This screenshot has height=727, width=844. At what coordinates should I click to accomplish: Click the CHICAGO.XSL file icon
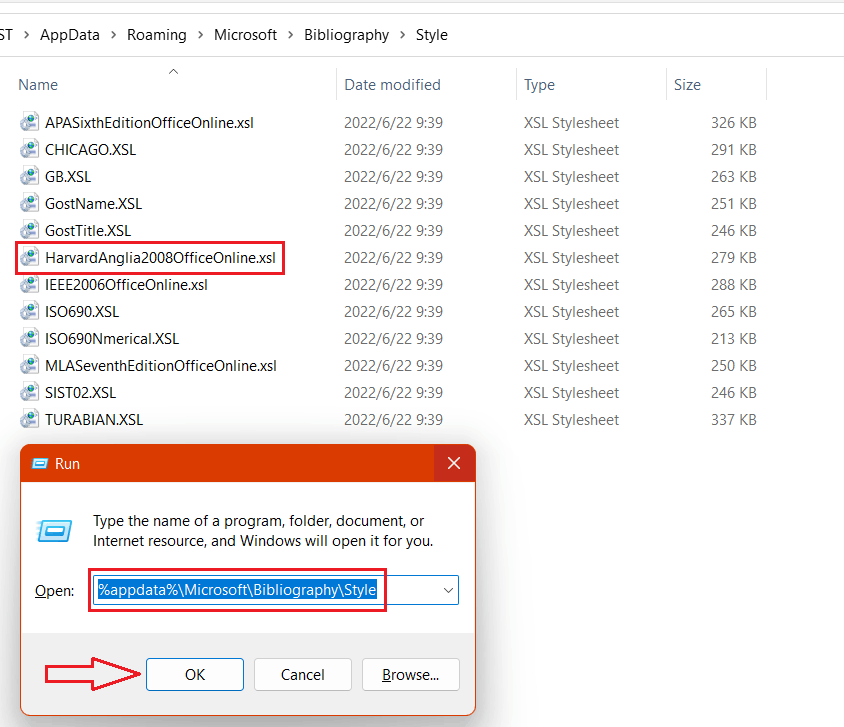click(x=30, y=149)
